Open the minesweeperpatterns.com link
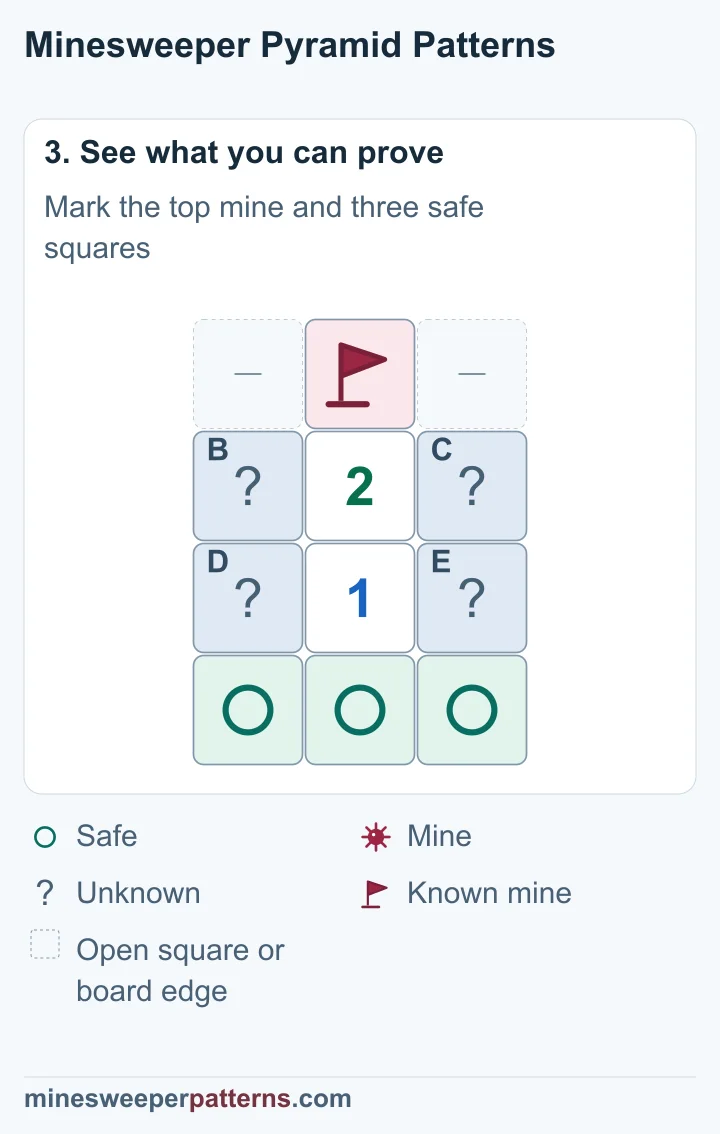 point(188,1099)
